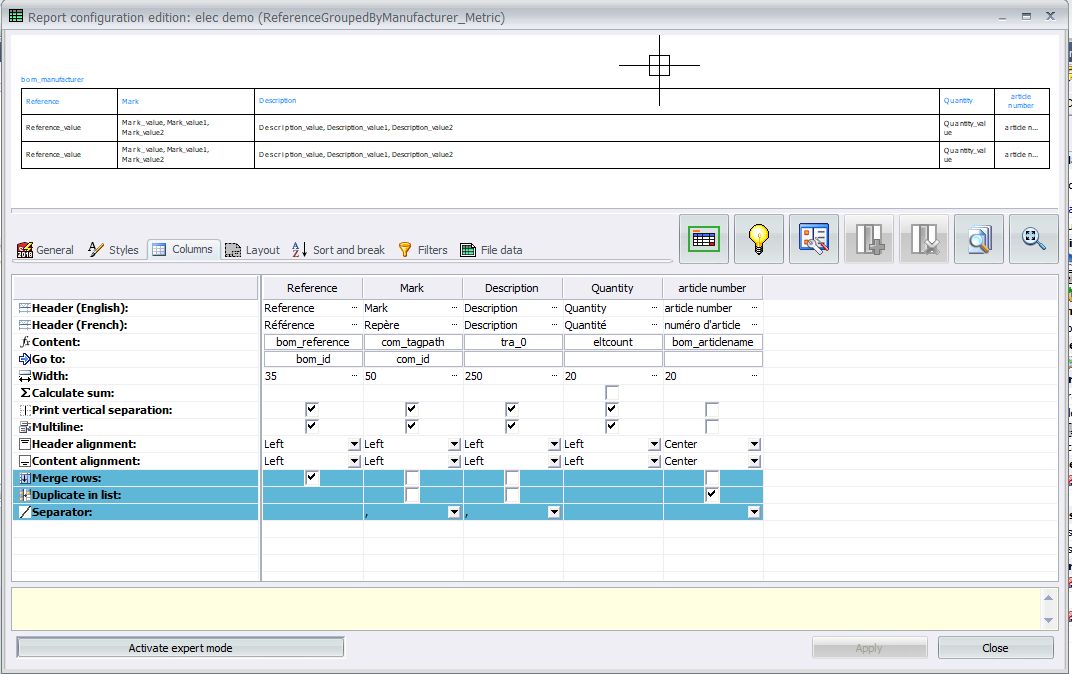This screenshot has height=674, width=1072.
Task: Click the Header (English) row icon
Action: [x=25, y=308]
